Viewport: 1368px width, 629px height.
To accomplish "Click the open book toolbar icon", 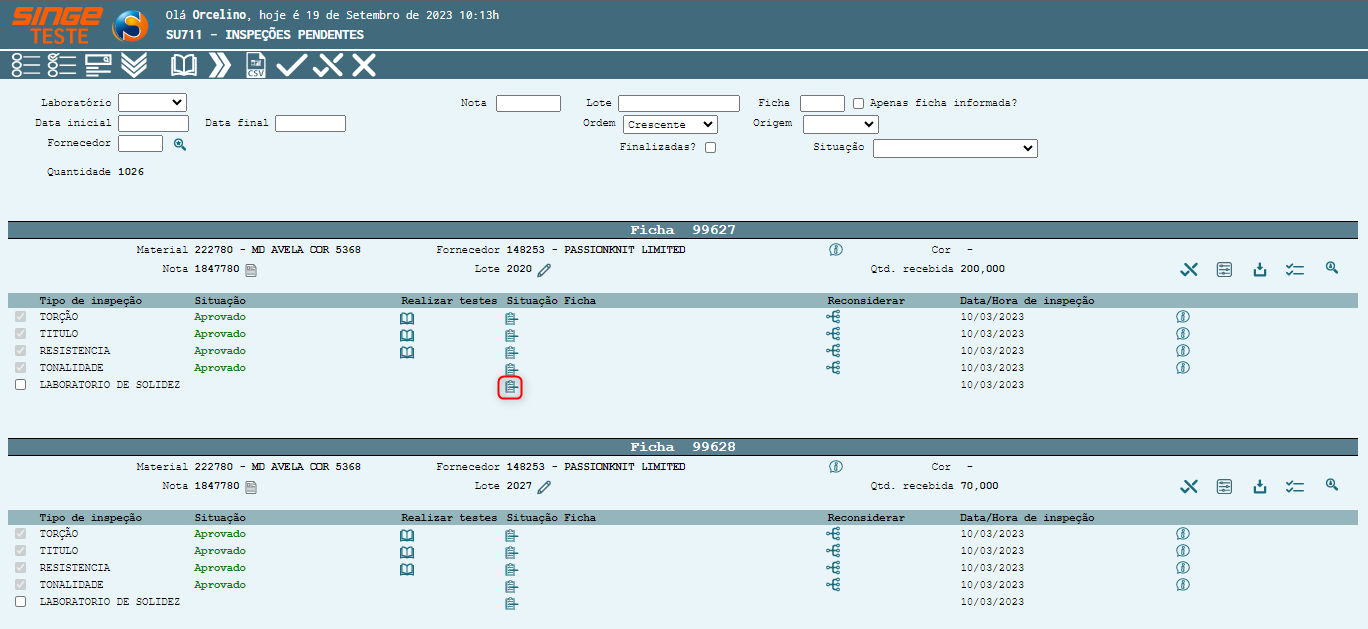I will 184,66.
